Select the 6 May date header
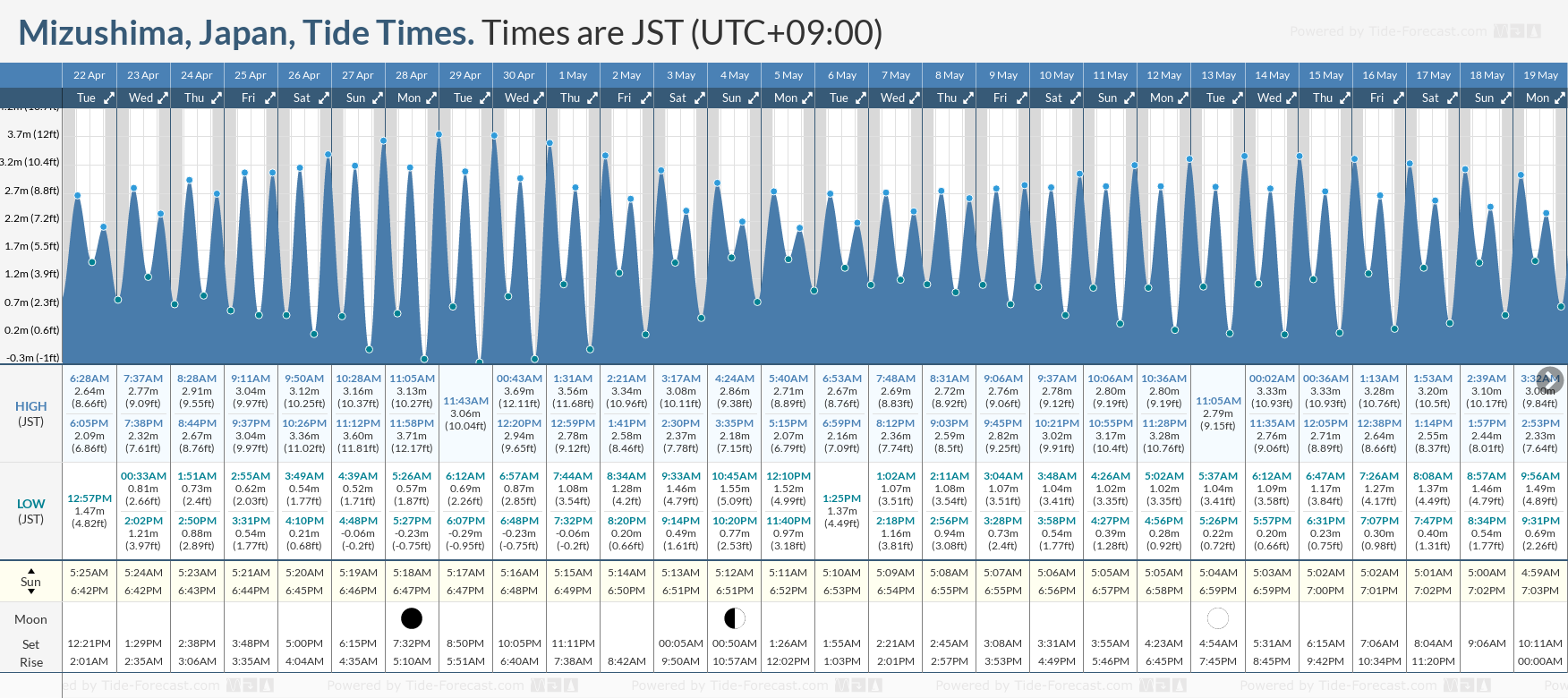The height and width of the screenshot is (698, 1568). (841, 75)
